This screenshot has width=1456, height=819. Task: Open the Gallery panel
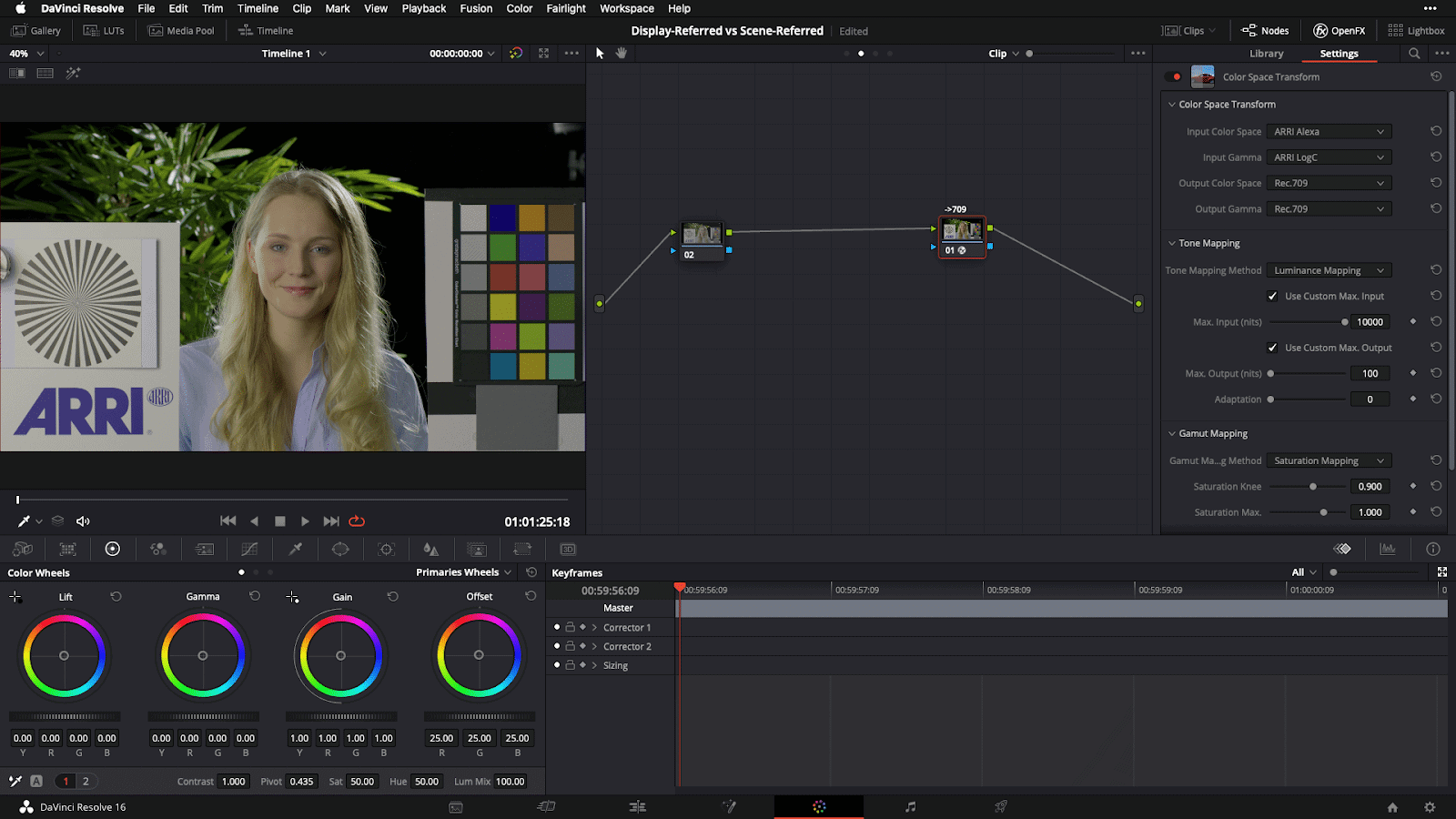[x=36, y=31]
